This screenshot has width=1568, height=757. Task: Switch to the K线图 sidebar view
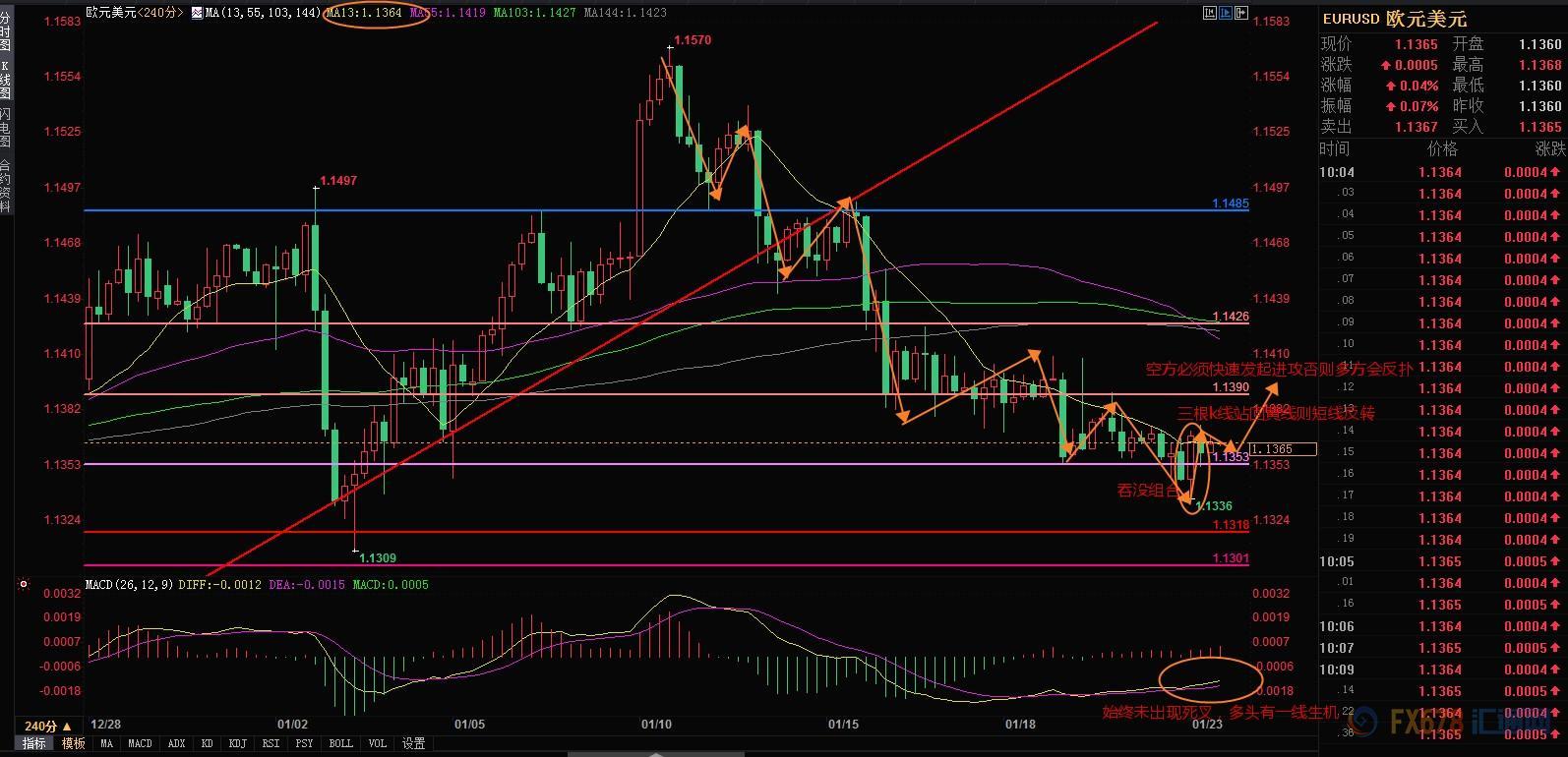click(6, 79)
